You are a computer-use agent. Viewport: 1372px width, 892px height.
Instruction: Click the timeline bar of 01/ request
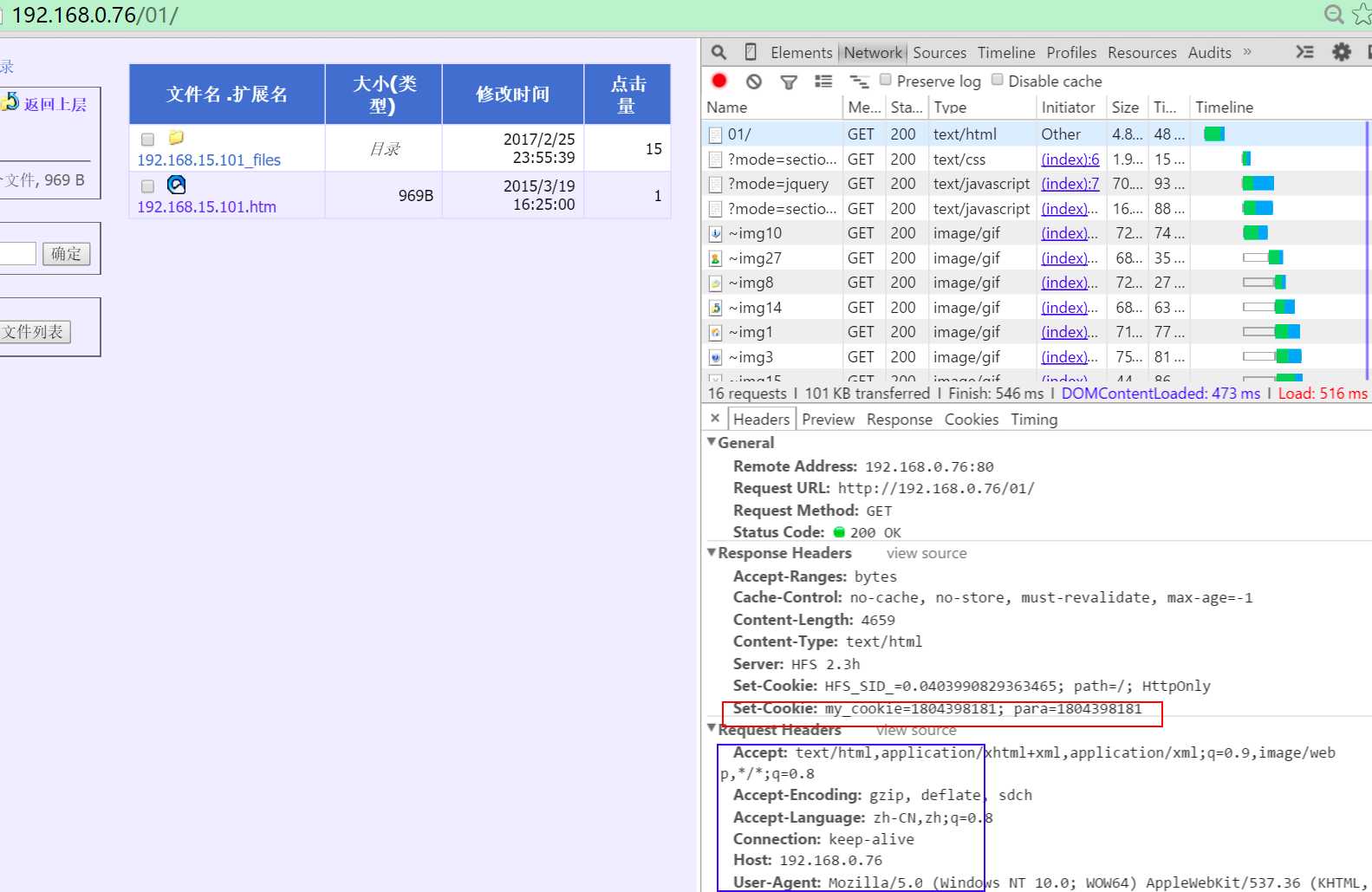tap(1214, 133)
